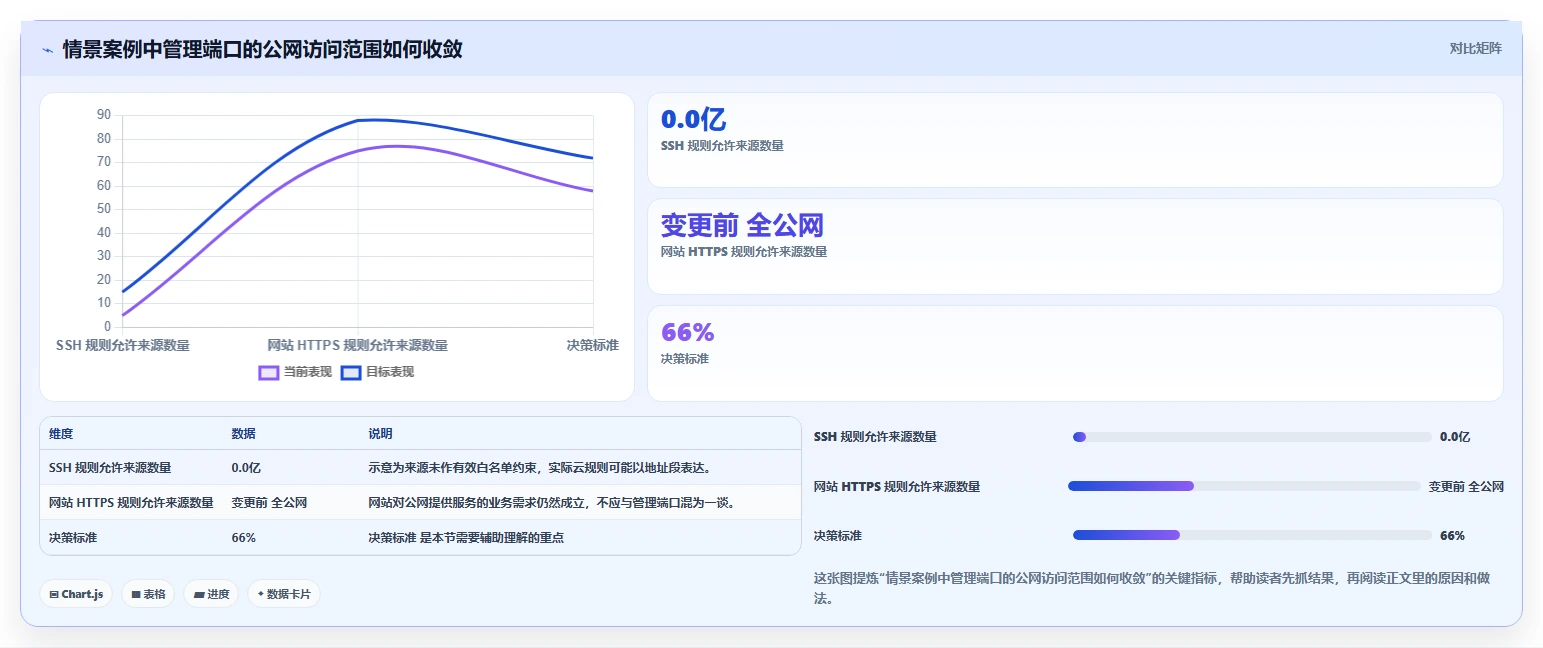
Task: Click chart x-axis label SSH 规则允许来源数量
Action: (x=123, y=345)
